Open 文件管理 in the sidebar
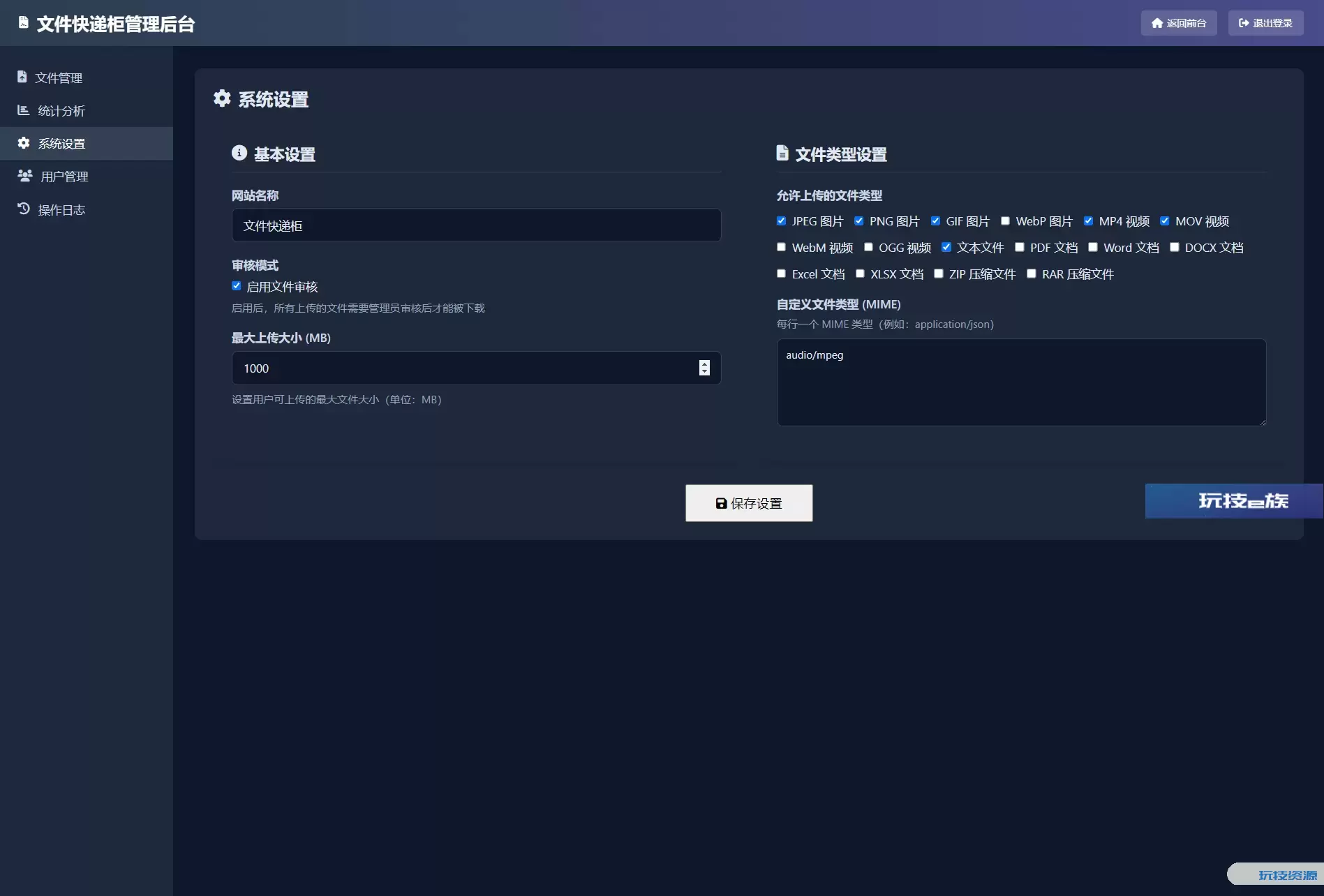The height and width of the screenshot is (896, 1324). pyautogui.click(x=87, y=77)
